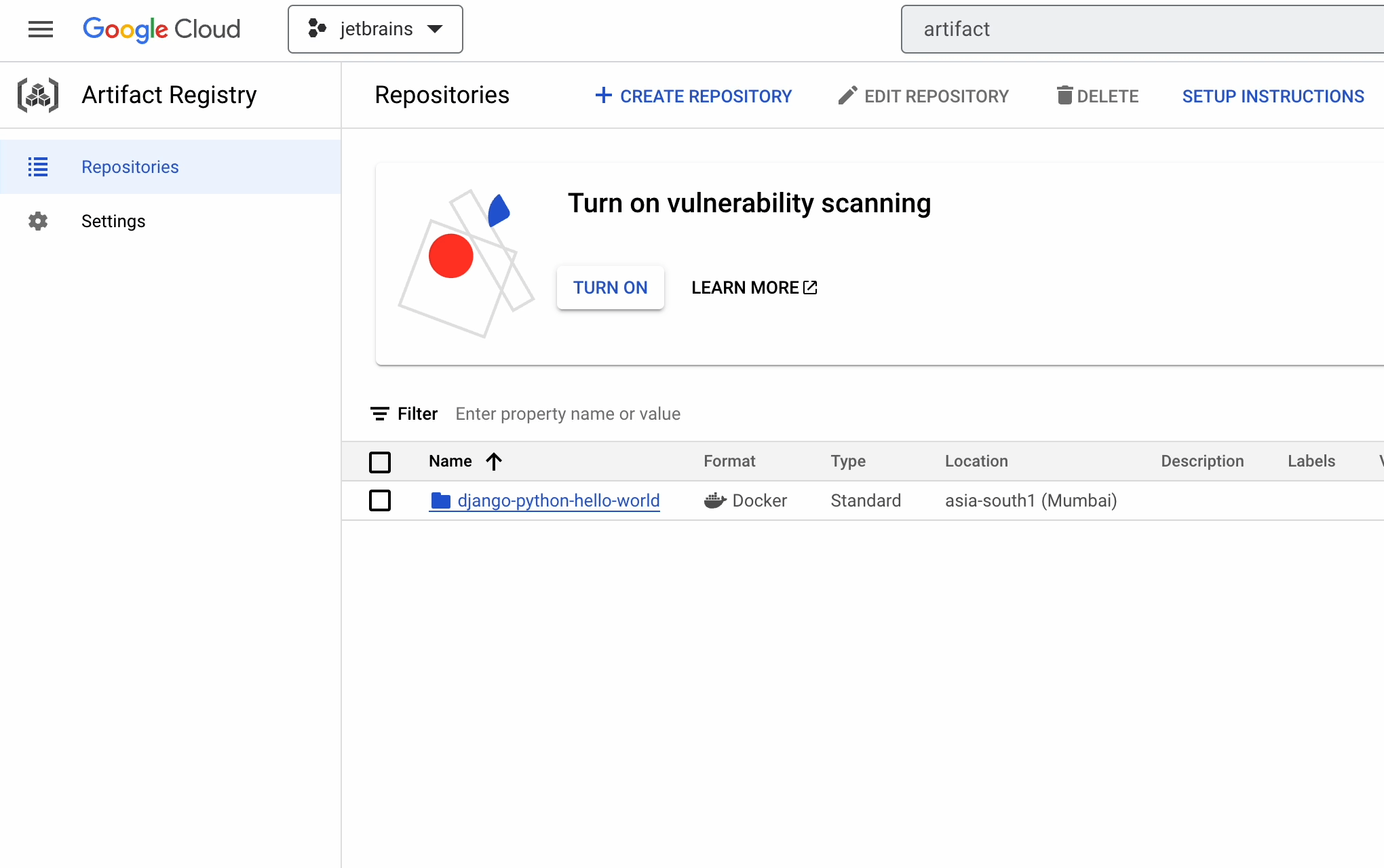Click the Filter lines icon
Image resolution: width=1384 pixels, height=868 pixels.
point(379,414)
